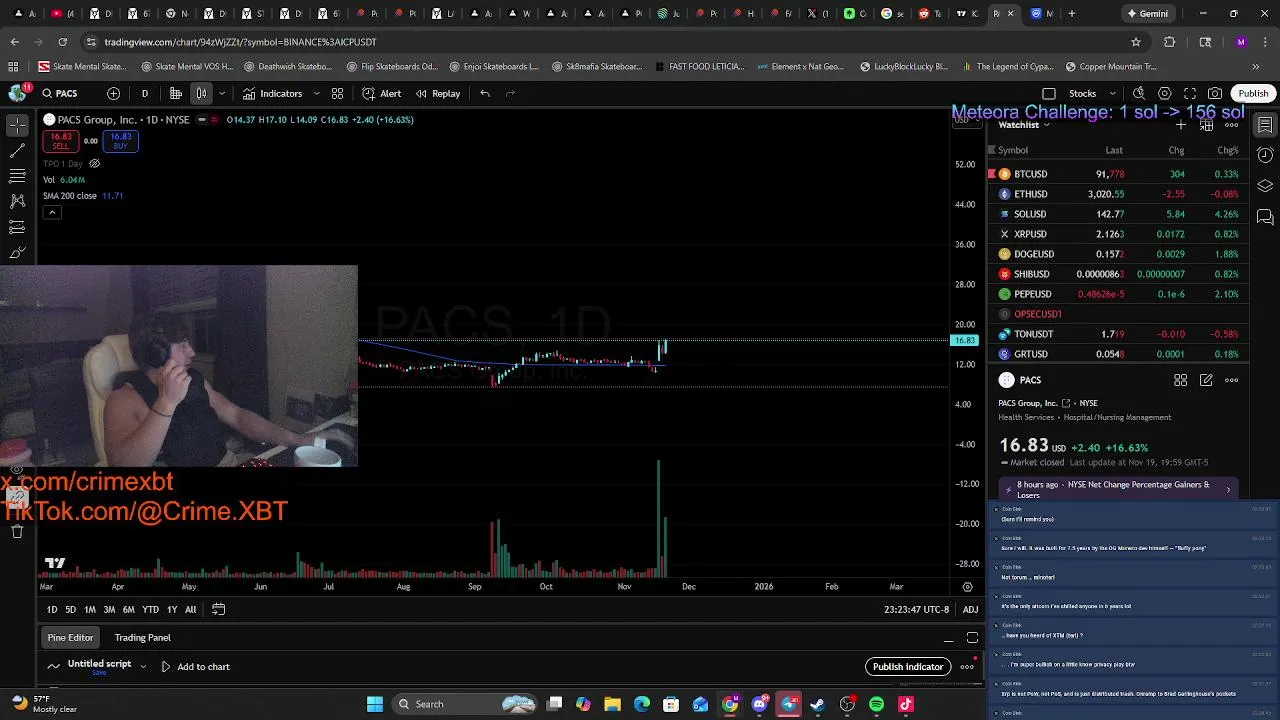Open the Indicators favorites dropdown arrow
Image resolution: width=1280 pixels, height=720 pixels.
coord(316,93)
